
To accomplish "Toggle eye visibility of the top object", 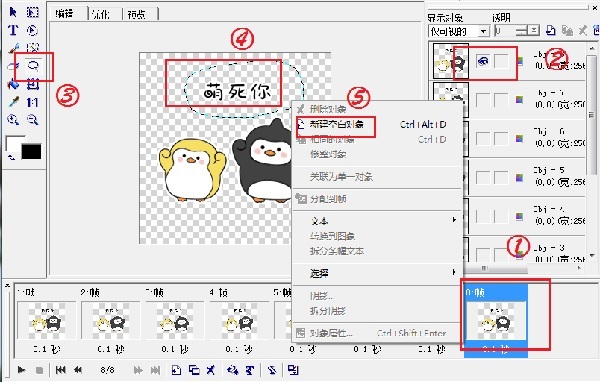I will click(x=483, y=60).
